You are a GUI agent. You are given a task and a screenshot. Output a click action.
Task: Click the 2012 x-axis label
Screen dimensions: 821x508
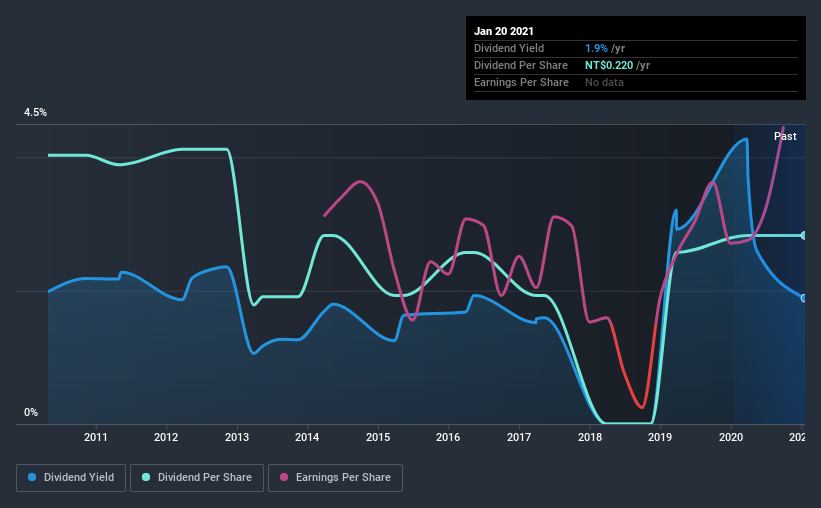[166, 437]
